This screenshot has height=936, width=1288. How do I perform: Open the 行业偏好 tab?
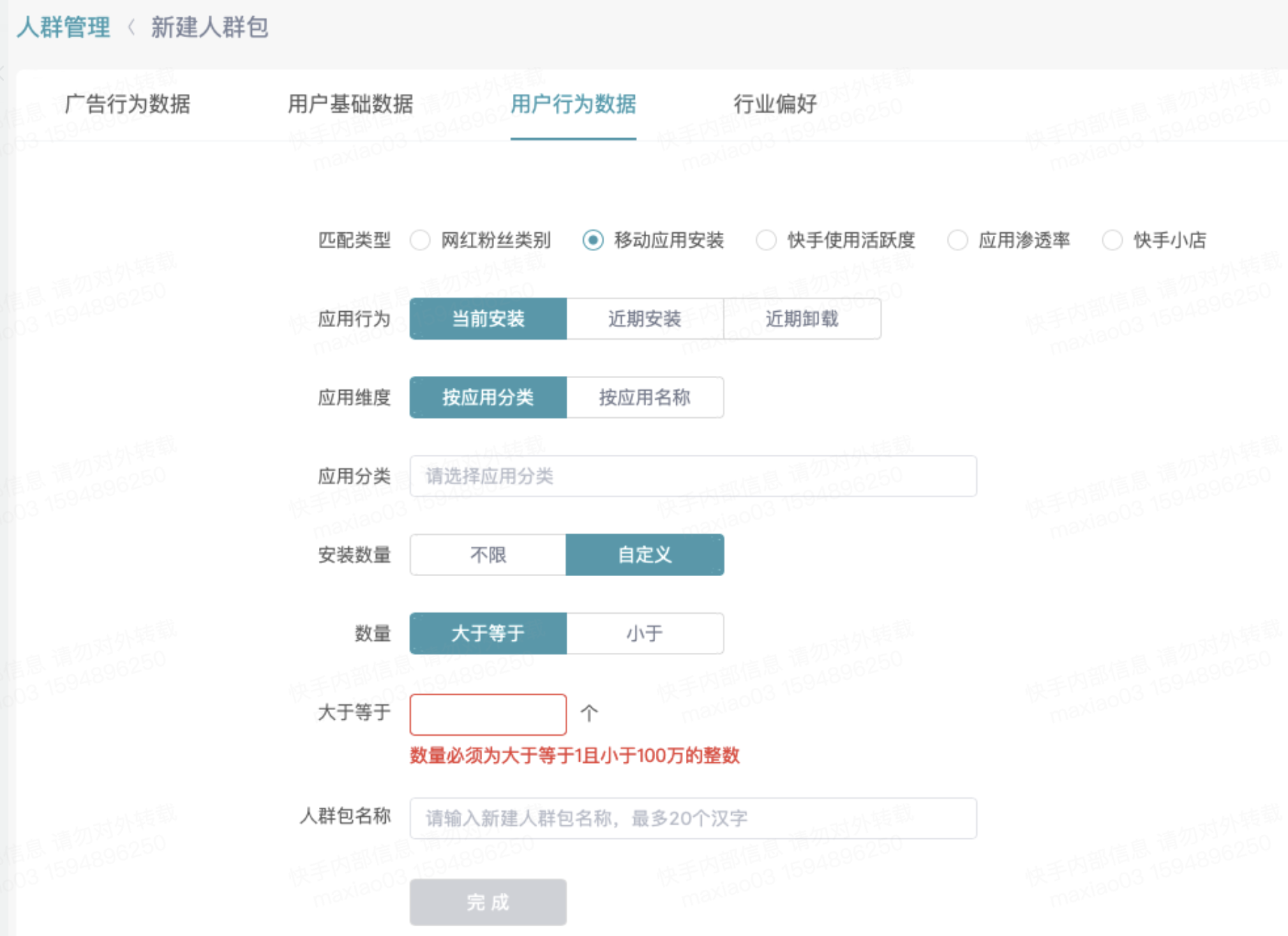775,104
